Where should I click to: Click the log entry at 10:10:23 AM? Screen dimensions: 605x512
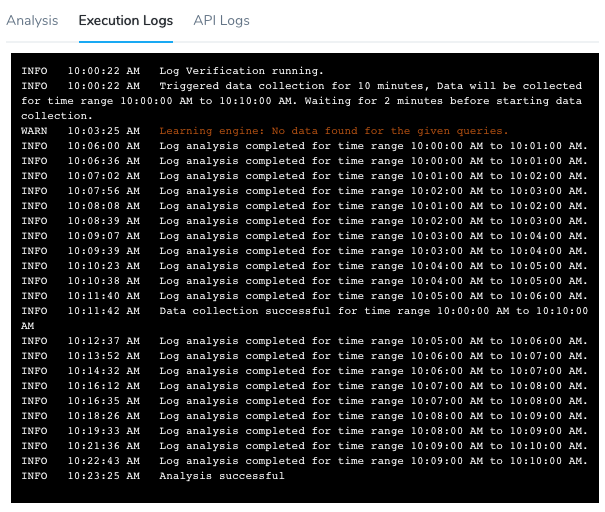pos(304,266)
